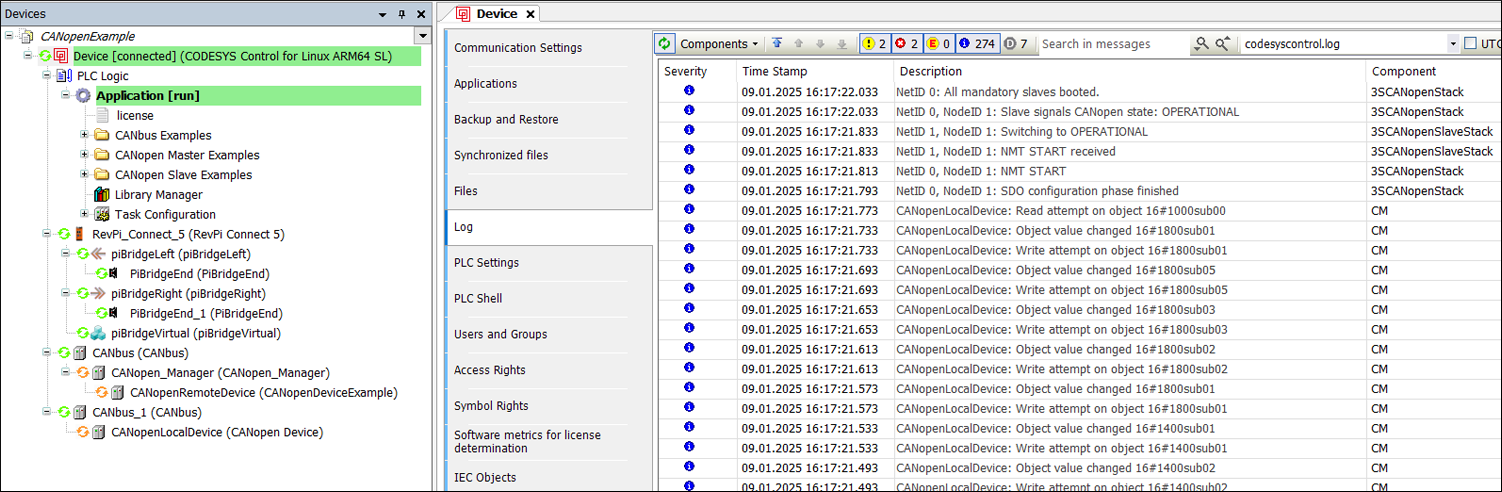Click the CANopen Master Examples folder icon

point(102,155)
